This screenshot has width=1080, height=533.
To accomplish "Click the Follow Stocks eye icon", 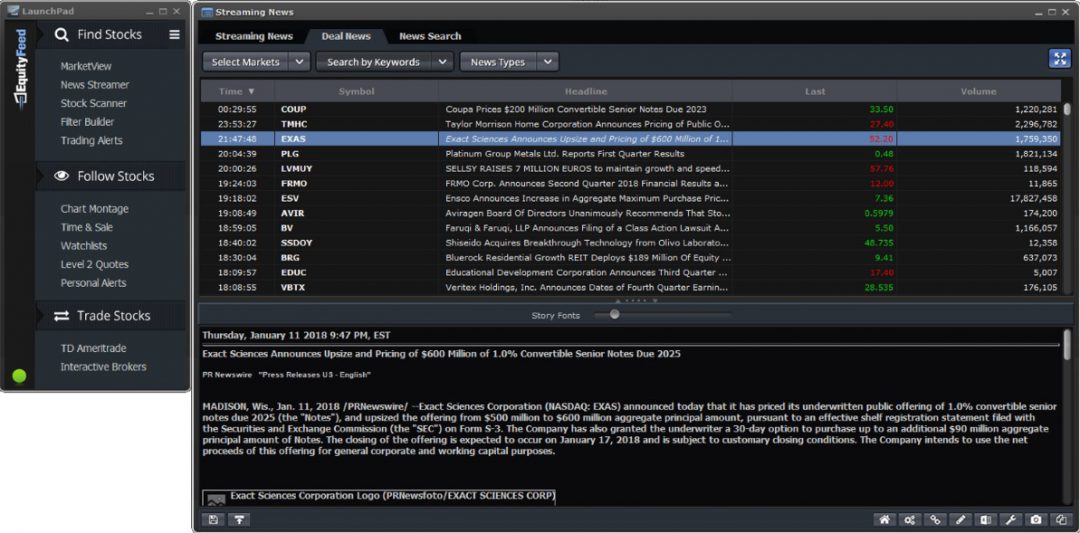I will pos(62,176).
